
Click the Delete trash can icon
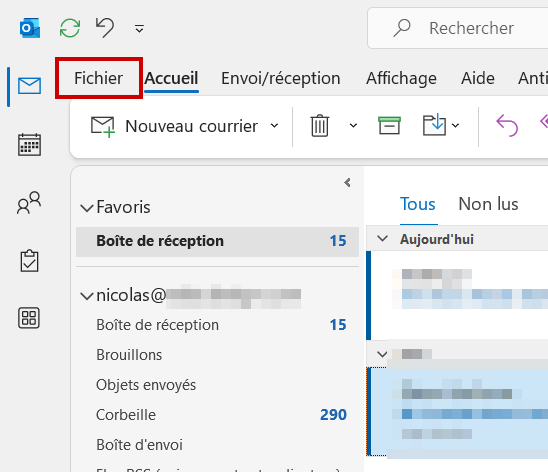point(319,125)
